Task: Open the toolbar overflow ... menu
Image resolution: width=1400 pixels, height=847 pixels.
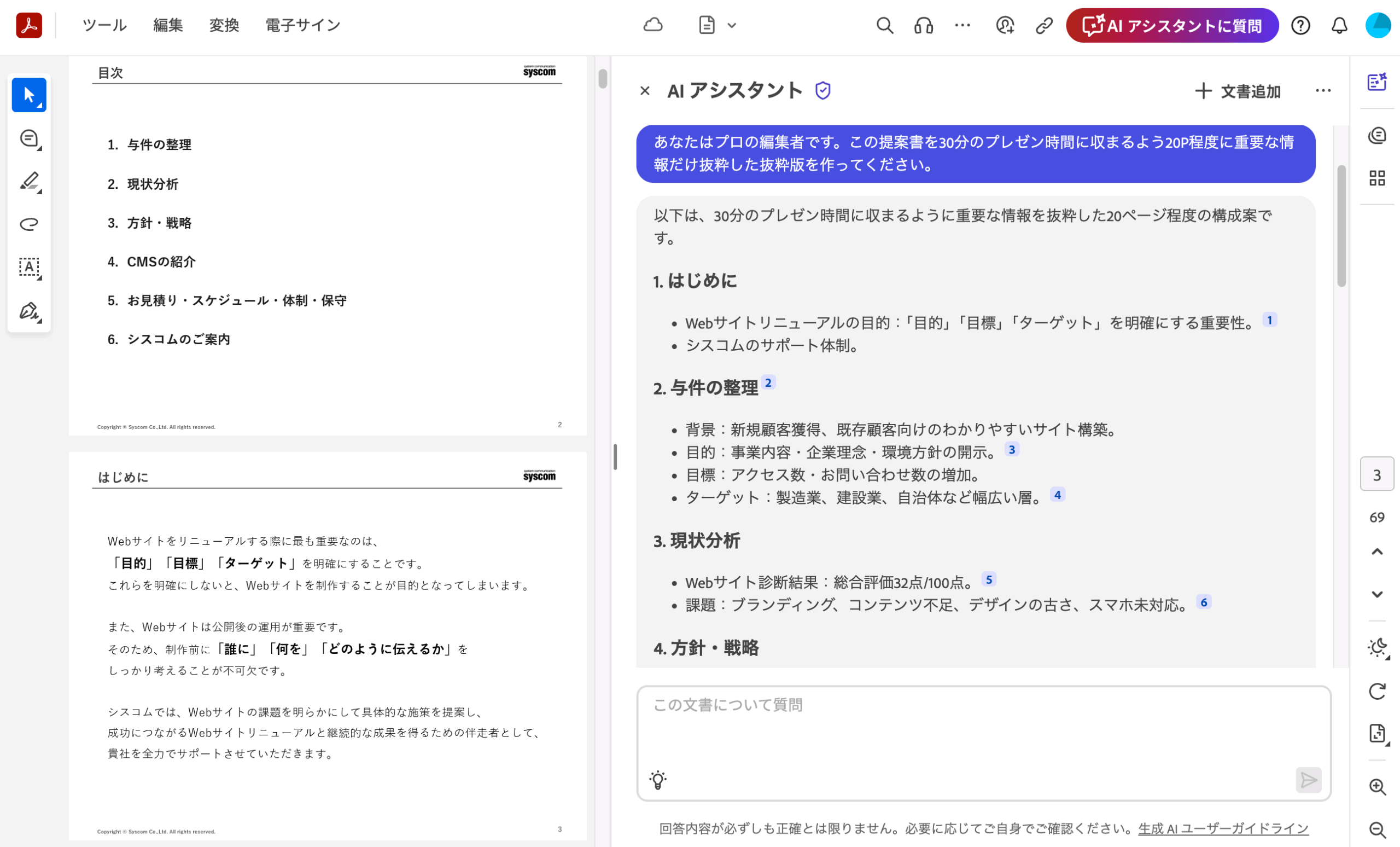Action: click(x=962, y=26)
